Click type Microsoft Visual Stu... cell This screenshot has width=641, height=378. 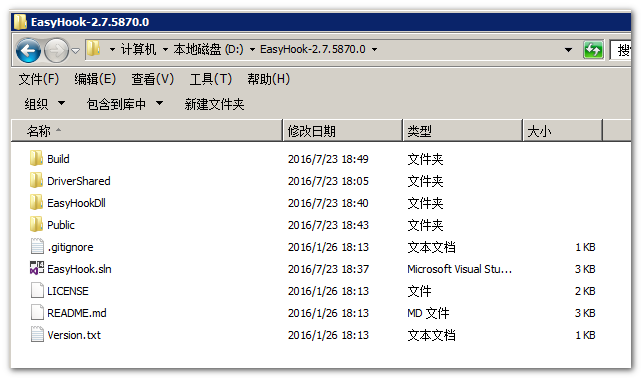pos(459,269)
